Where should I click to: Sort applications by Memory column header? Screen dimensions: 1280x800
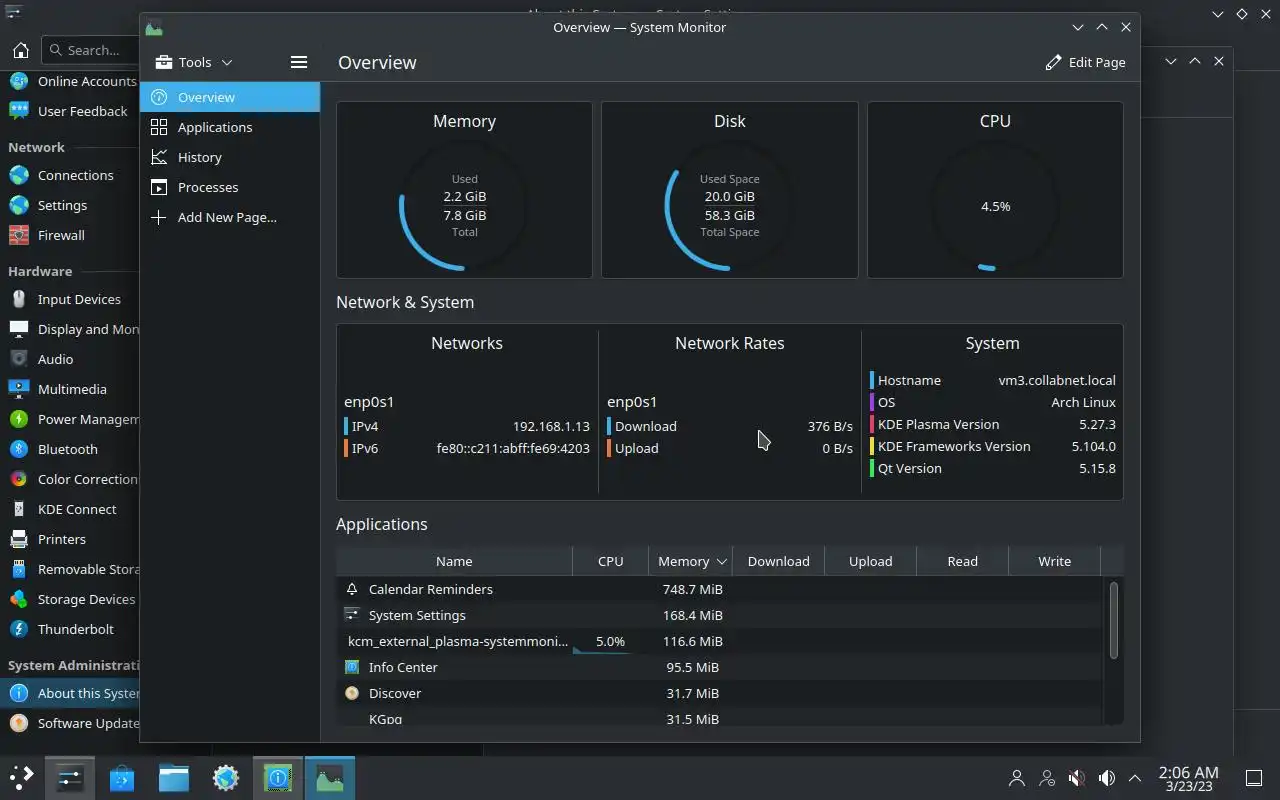tap(691, 561)
